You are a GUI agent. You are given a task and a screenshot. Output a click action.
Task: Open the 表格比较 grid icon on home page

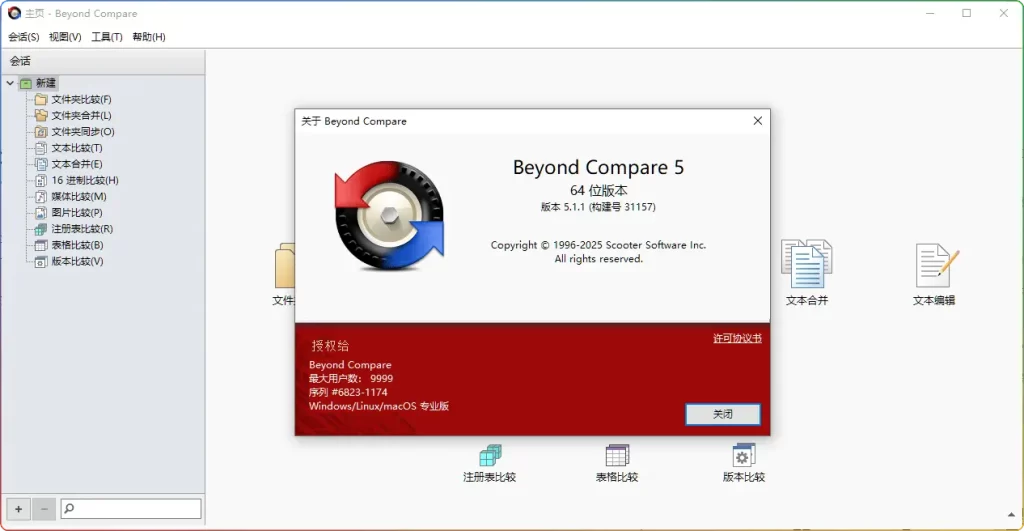click(617, 455)
